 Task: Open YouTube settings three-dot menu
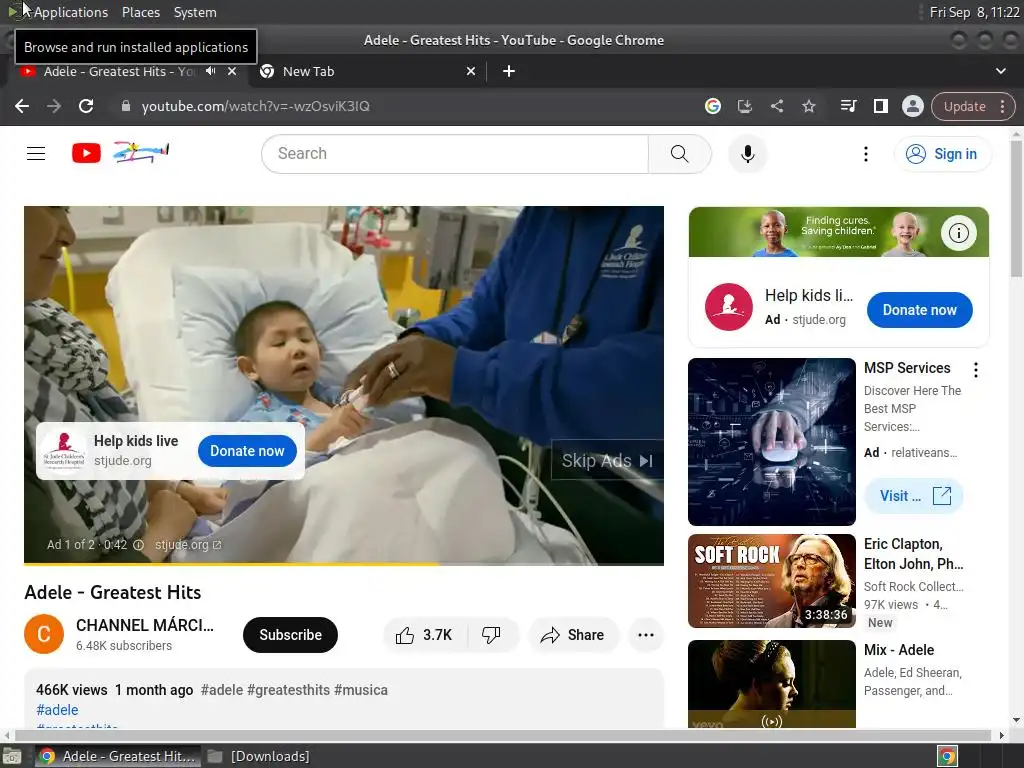click(865, 153)
